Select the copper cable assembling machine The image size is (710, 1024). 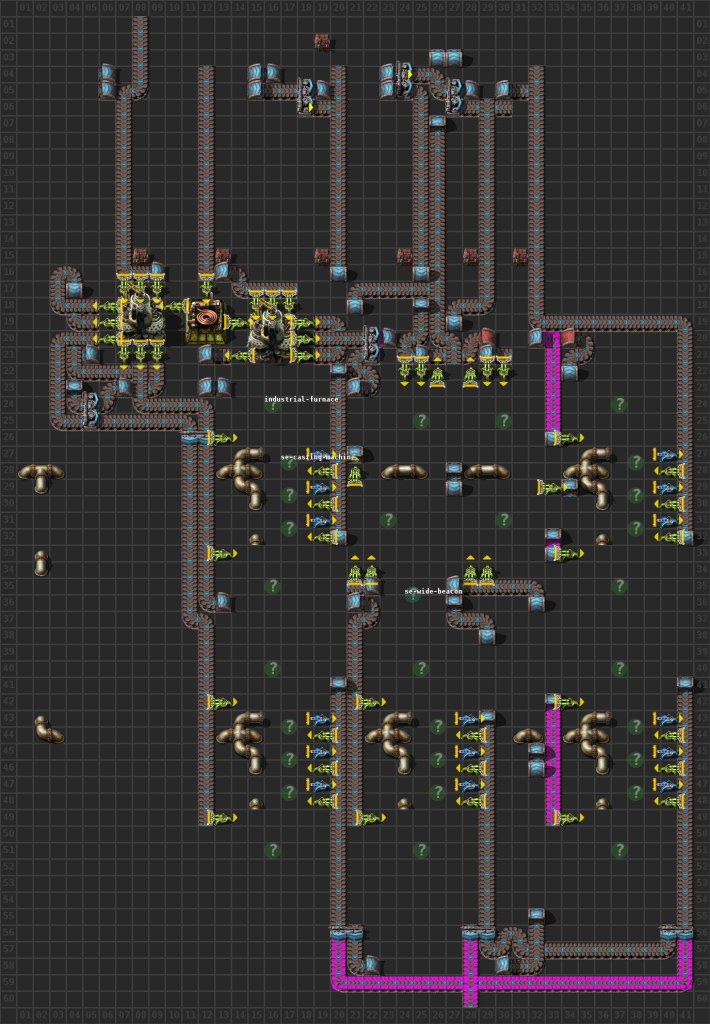[x=206, y=322]
